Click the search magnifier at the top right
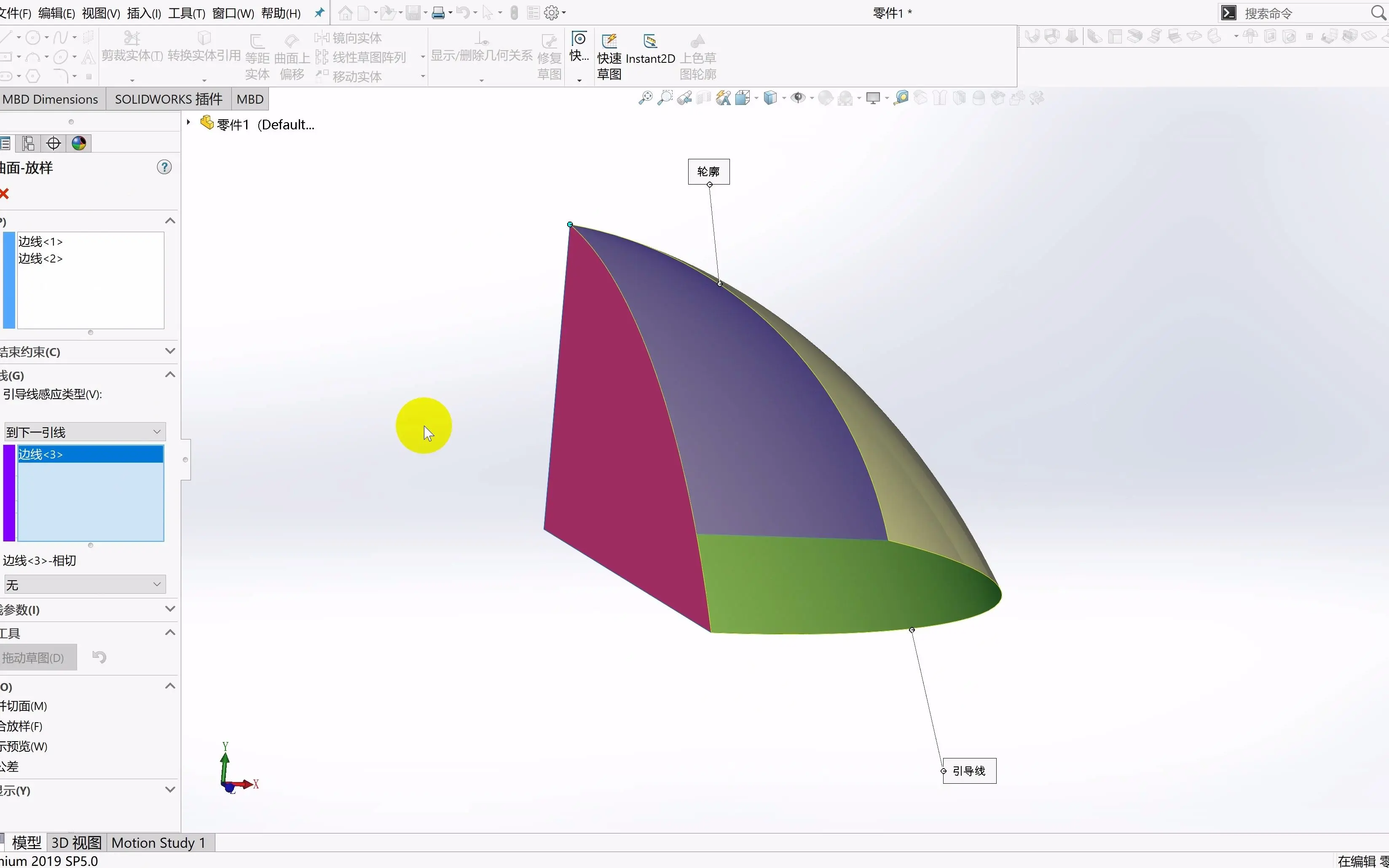This screenshot has height=868, width=1389. point(1378,13)
